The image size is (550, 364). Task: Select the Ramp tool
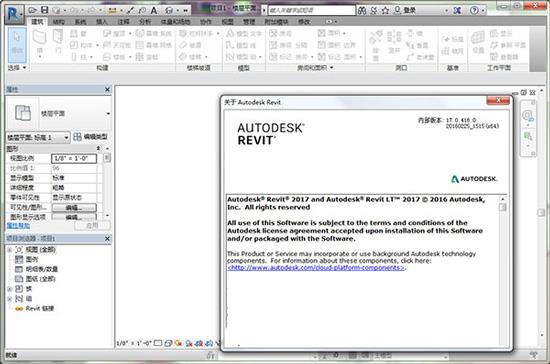190,45
